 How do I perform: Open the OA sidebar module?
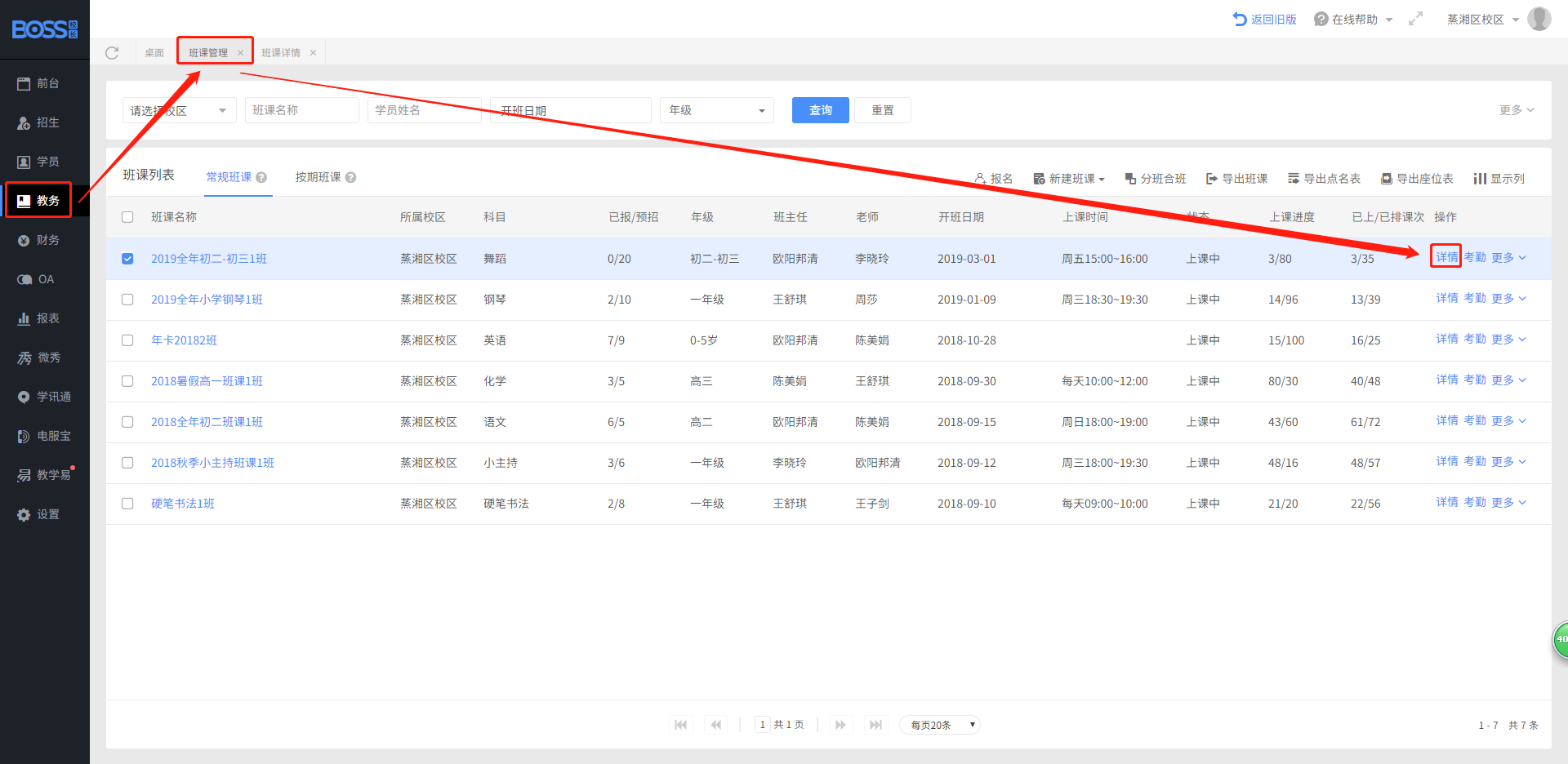pos(36,279)
